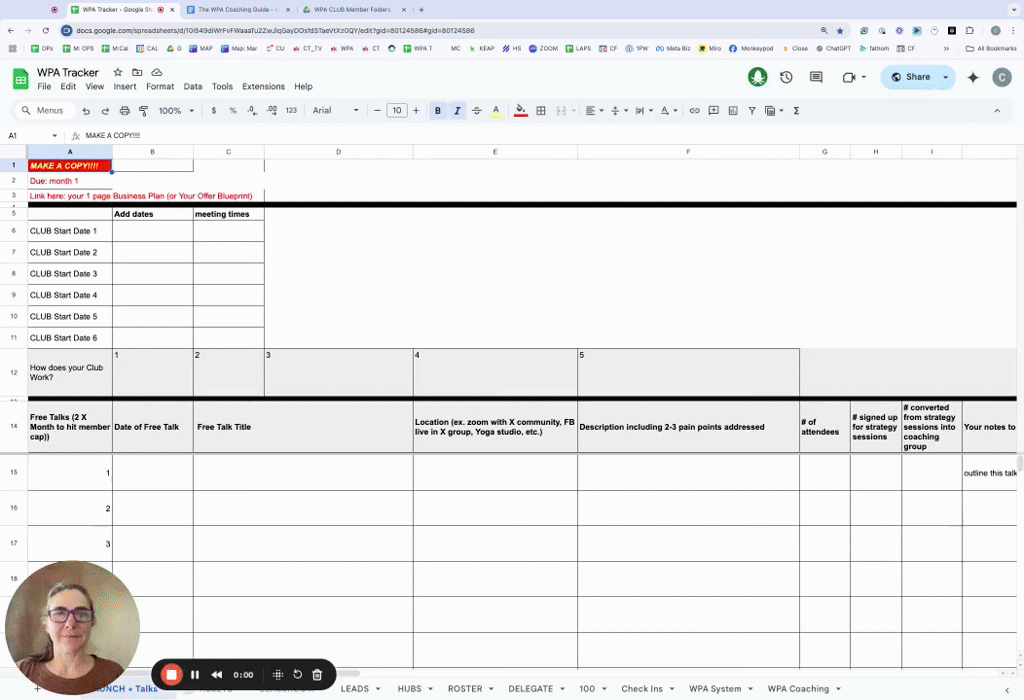Open the fill color tool
1024x700 pixels.
pos(519,110)
